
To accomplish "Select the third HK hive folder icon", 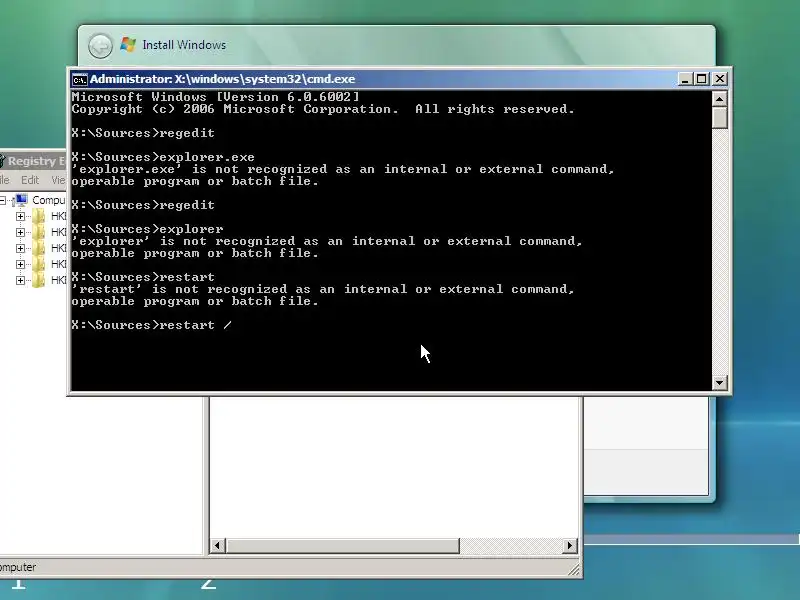I will click(38, 248).
